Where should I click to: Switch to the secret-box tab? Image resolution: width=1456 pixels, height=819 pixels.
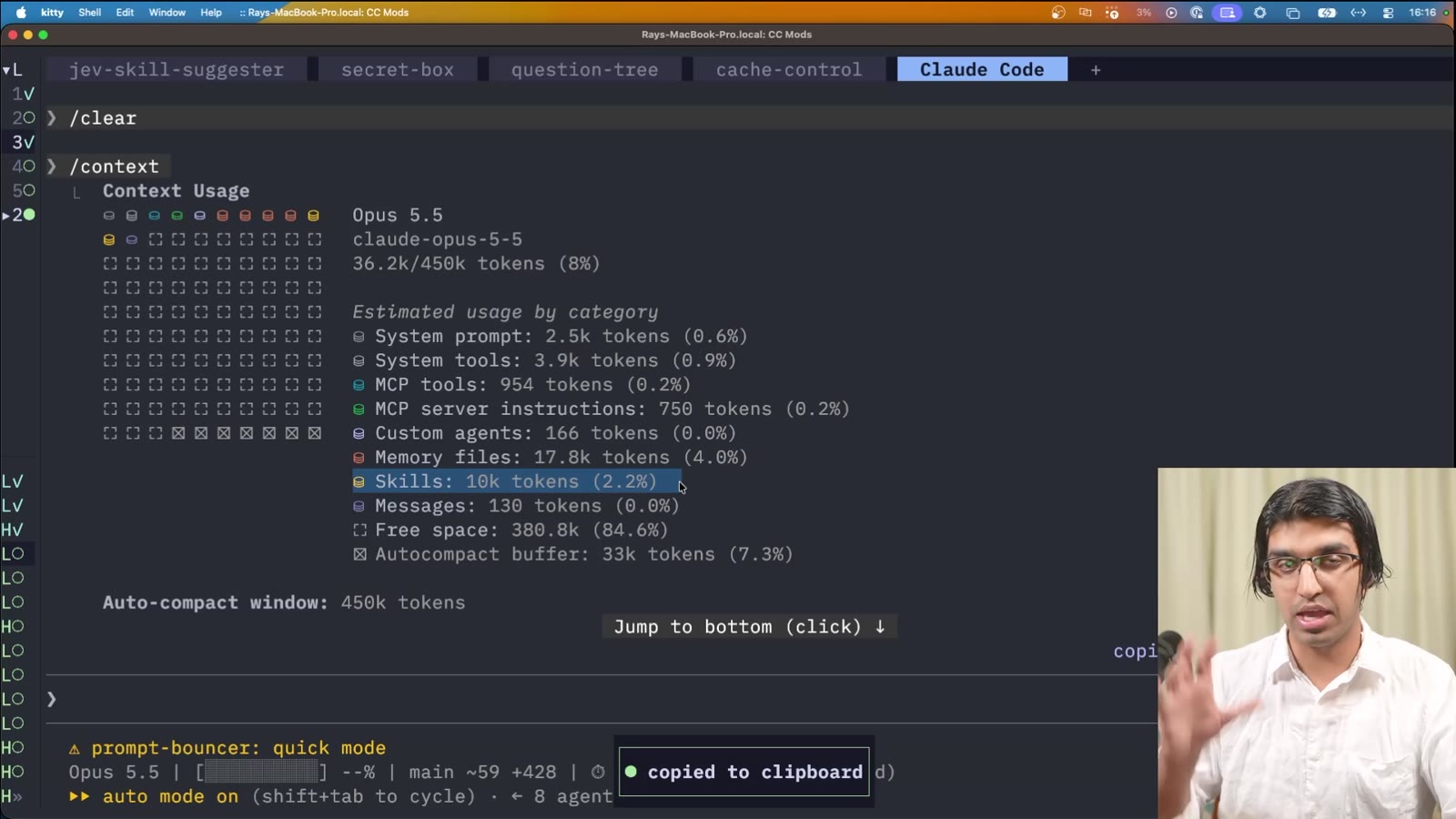[398, 69]
